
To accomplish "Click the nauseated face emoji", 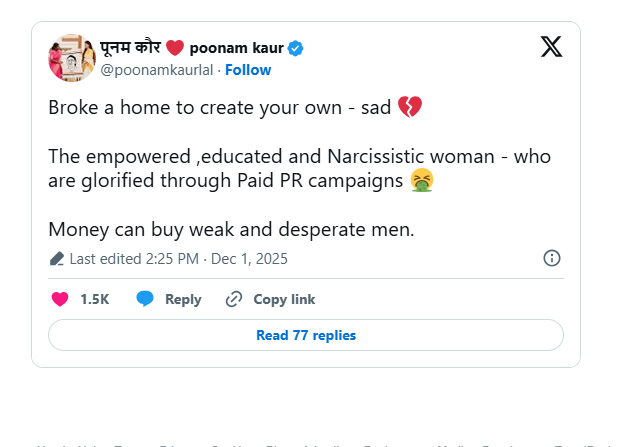I will coord(422,181).
